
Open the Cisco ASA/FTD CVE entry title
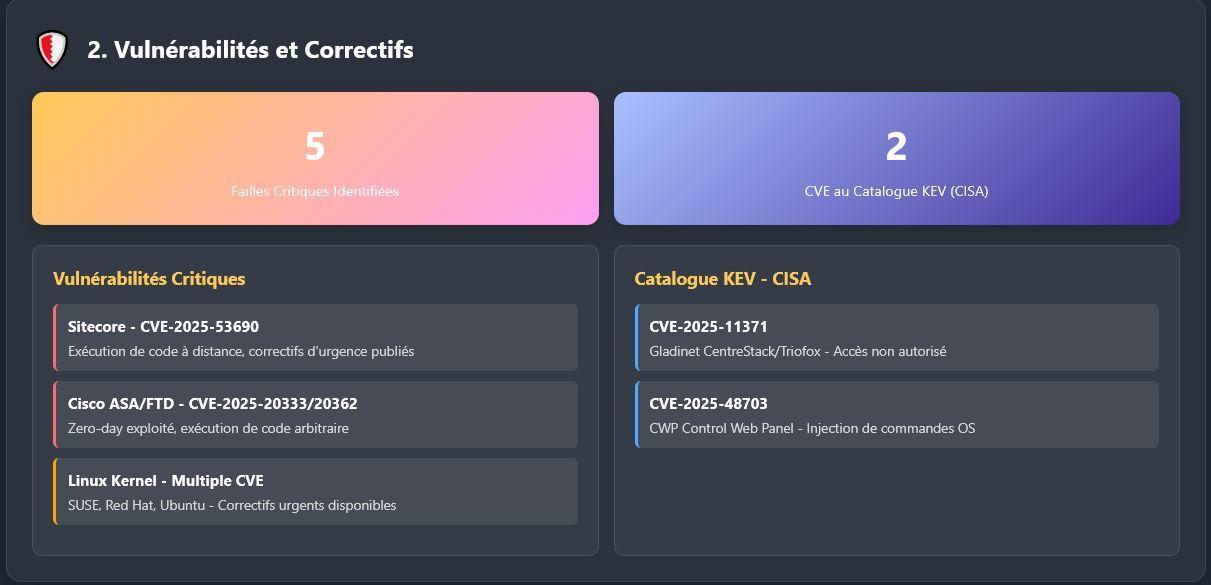[212, 404]
